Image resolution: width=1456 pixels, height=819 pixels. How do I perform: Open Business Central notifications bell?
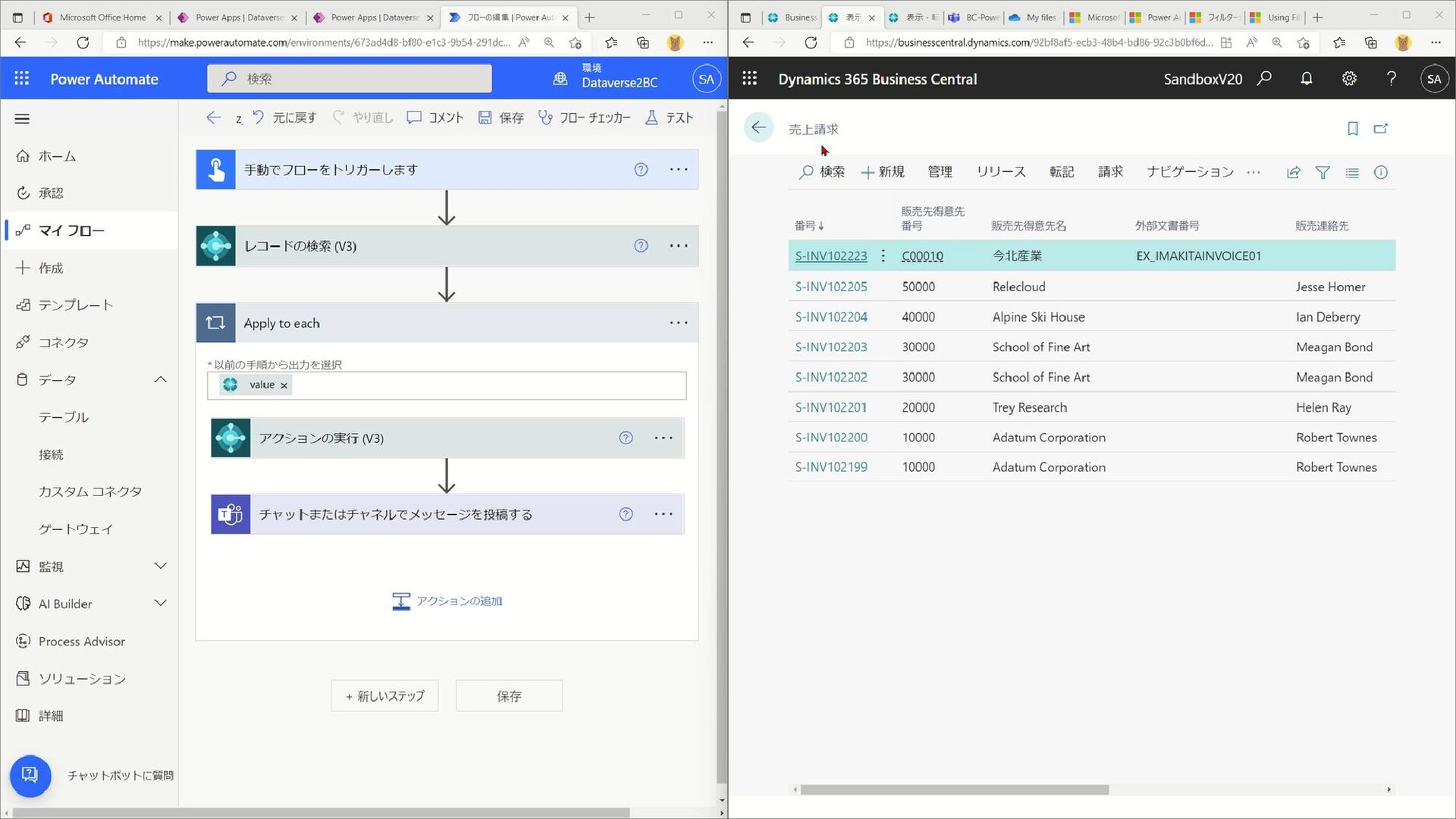(x=1307, y=78)
